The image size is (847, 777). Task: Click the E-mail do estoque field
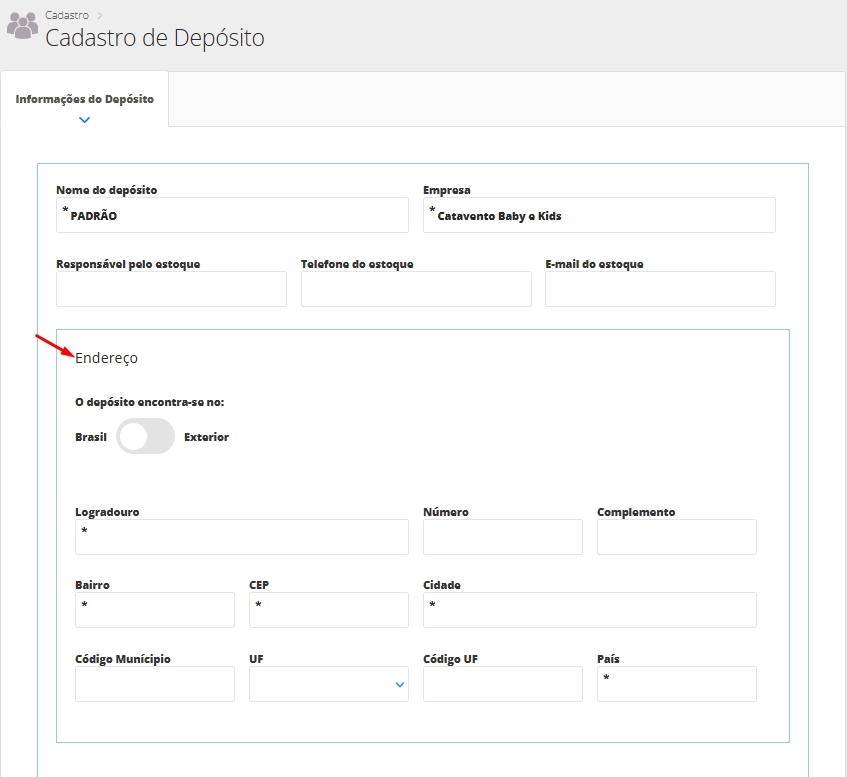click(660, 289)
